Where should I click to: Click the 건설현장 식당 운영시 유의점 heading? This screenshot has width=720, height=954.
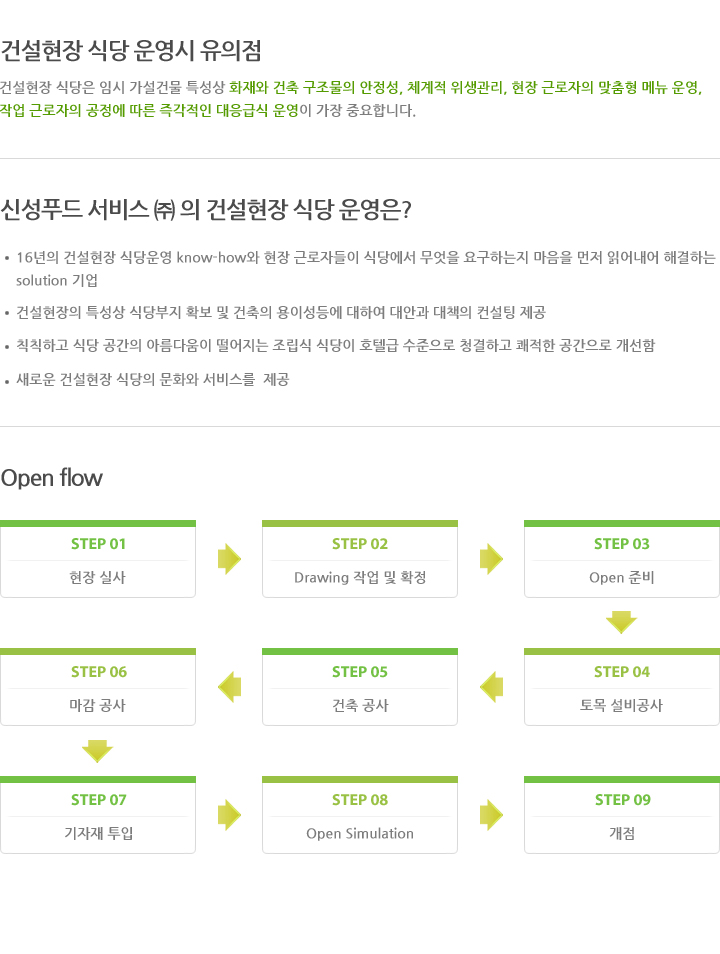131,50
